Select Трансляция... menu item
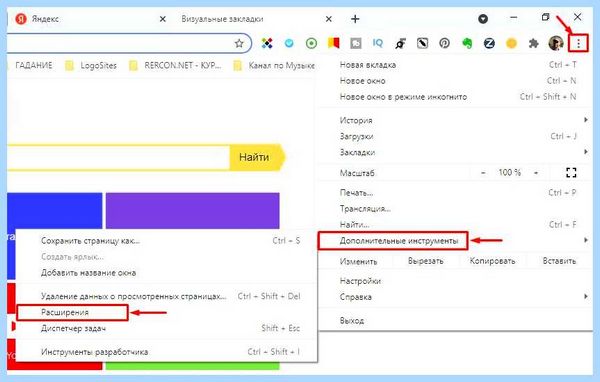Screen dimensions: 600x382 click(455, 209)
